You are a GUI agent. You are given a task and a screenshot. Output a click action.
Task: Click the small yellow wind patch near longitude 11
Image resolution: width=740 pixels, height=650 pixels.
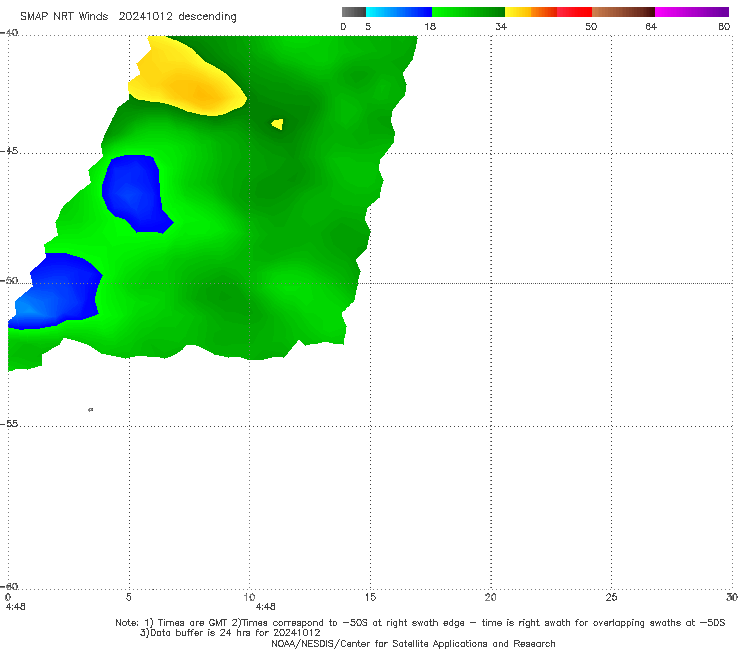[278, 124]
